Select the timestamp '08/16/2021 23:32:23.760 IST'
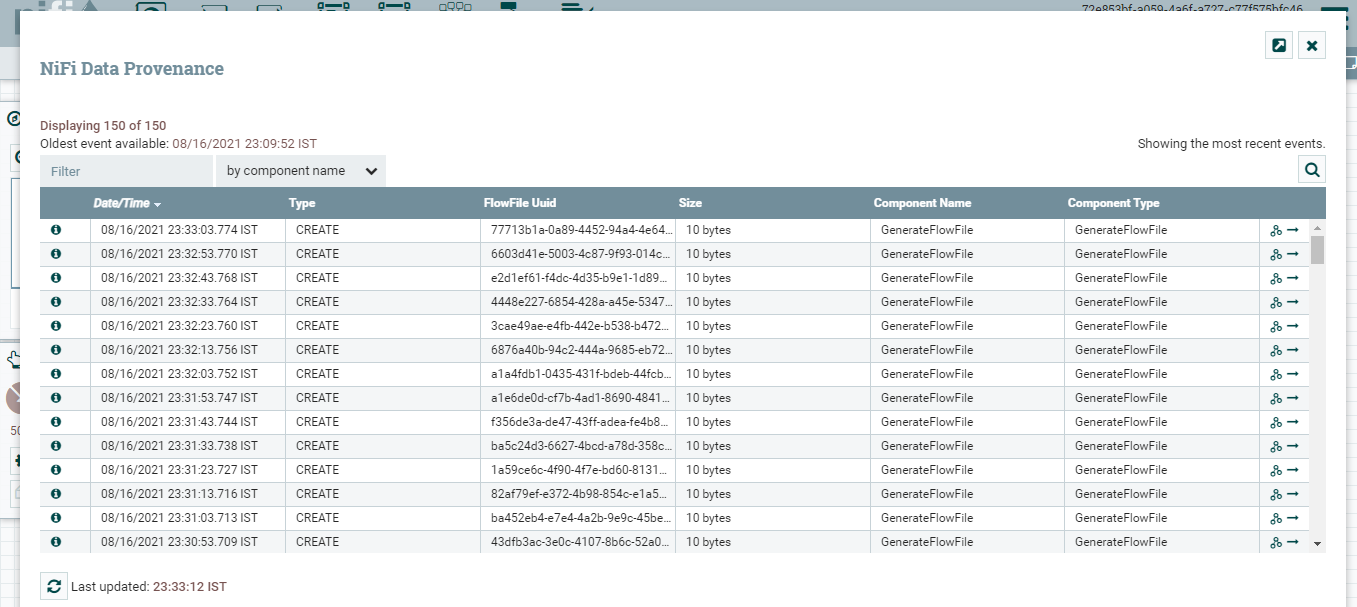 [x=179, y=326]
